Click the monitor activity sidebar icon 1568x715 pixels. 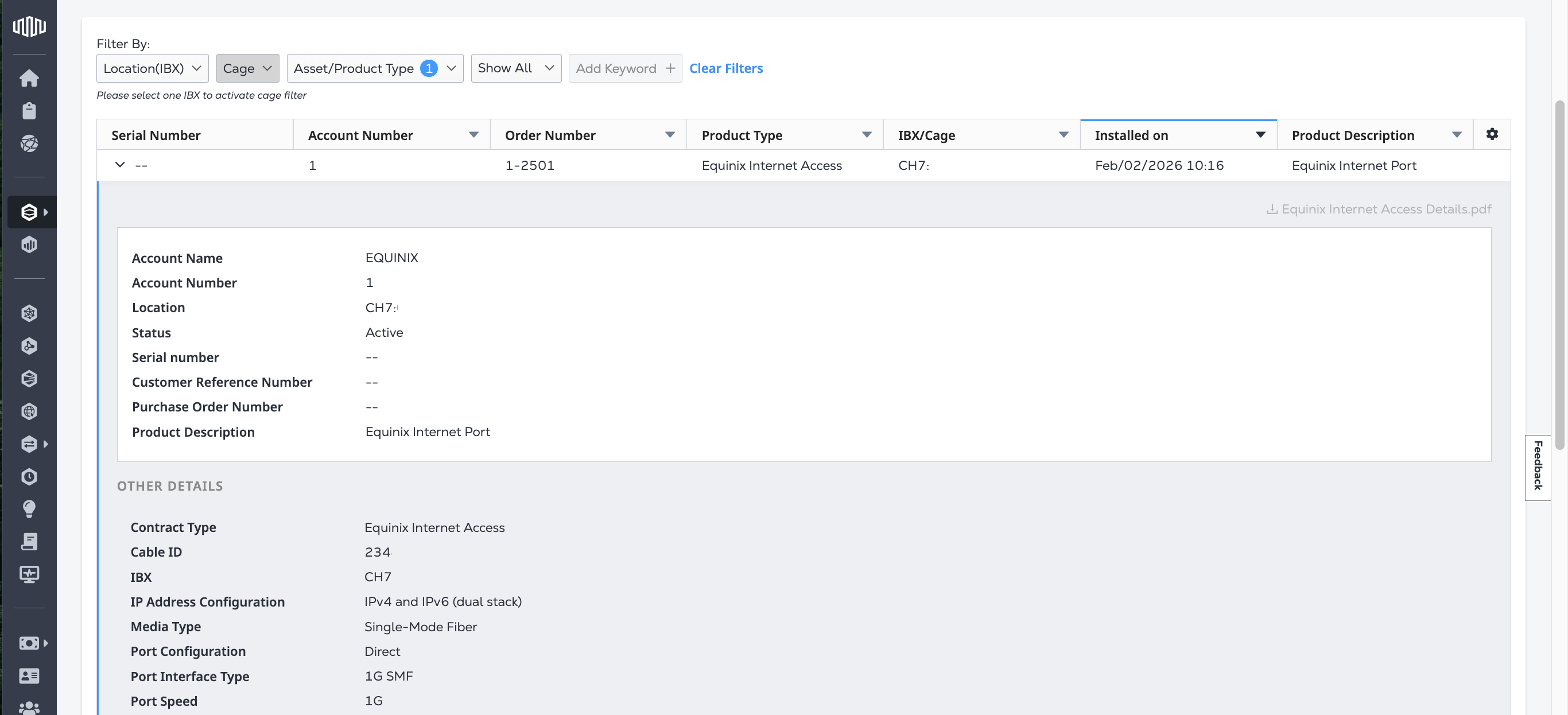(29, 574)
